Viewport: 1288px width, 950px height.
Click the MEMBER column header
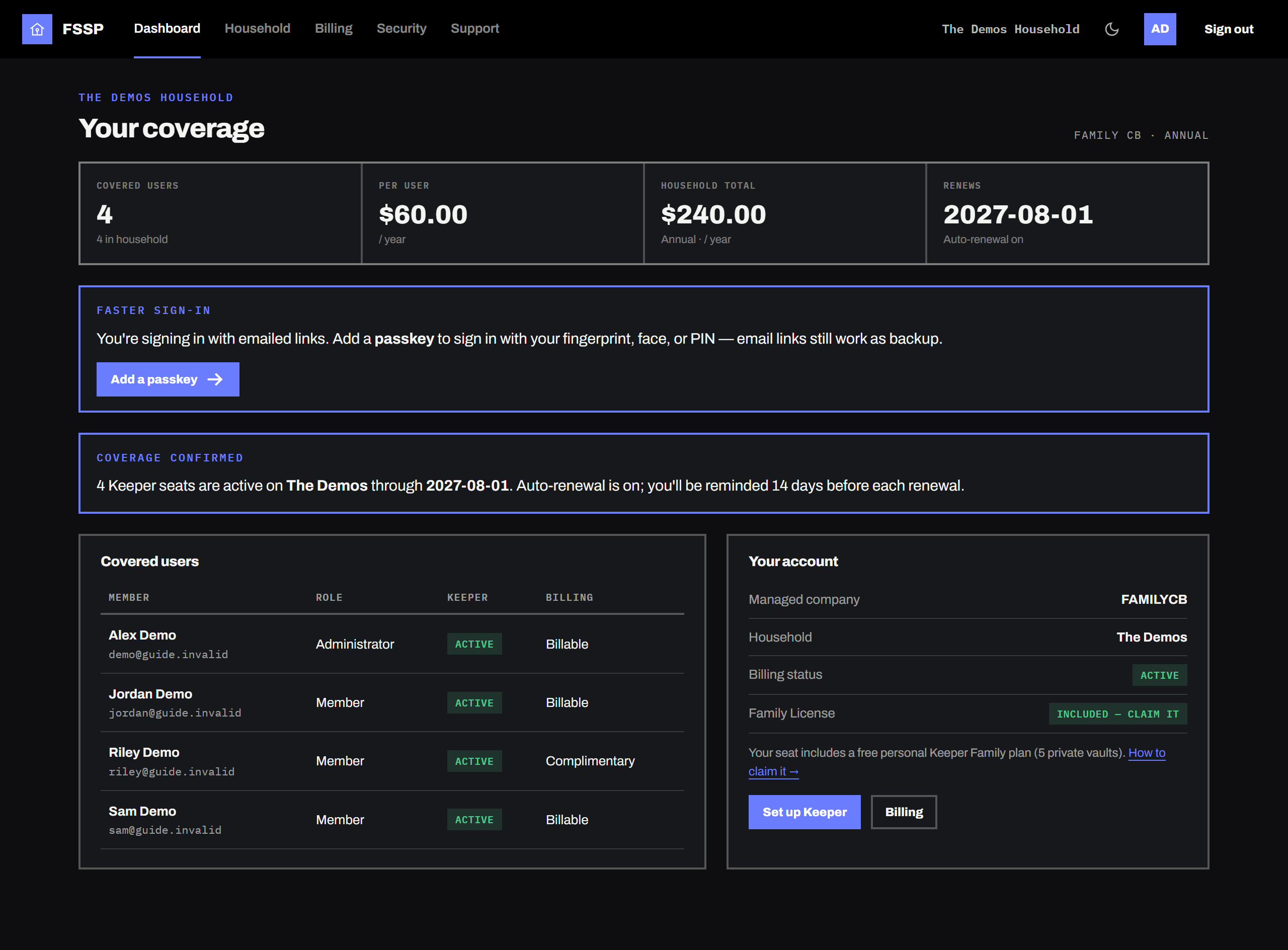click(129, 597)
